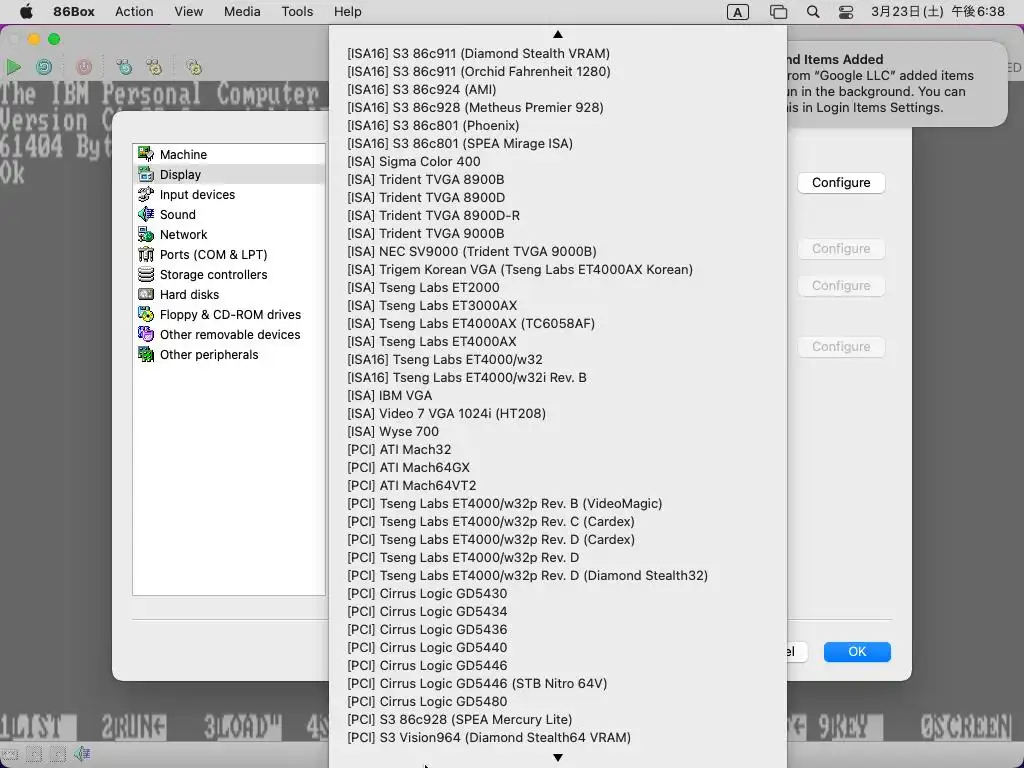The height and width of the screenshot is (768, 1024).
Task: Click the Network category icon
Action: [146, 234]
